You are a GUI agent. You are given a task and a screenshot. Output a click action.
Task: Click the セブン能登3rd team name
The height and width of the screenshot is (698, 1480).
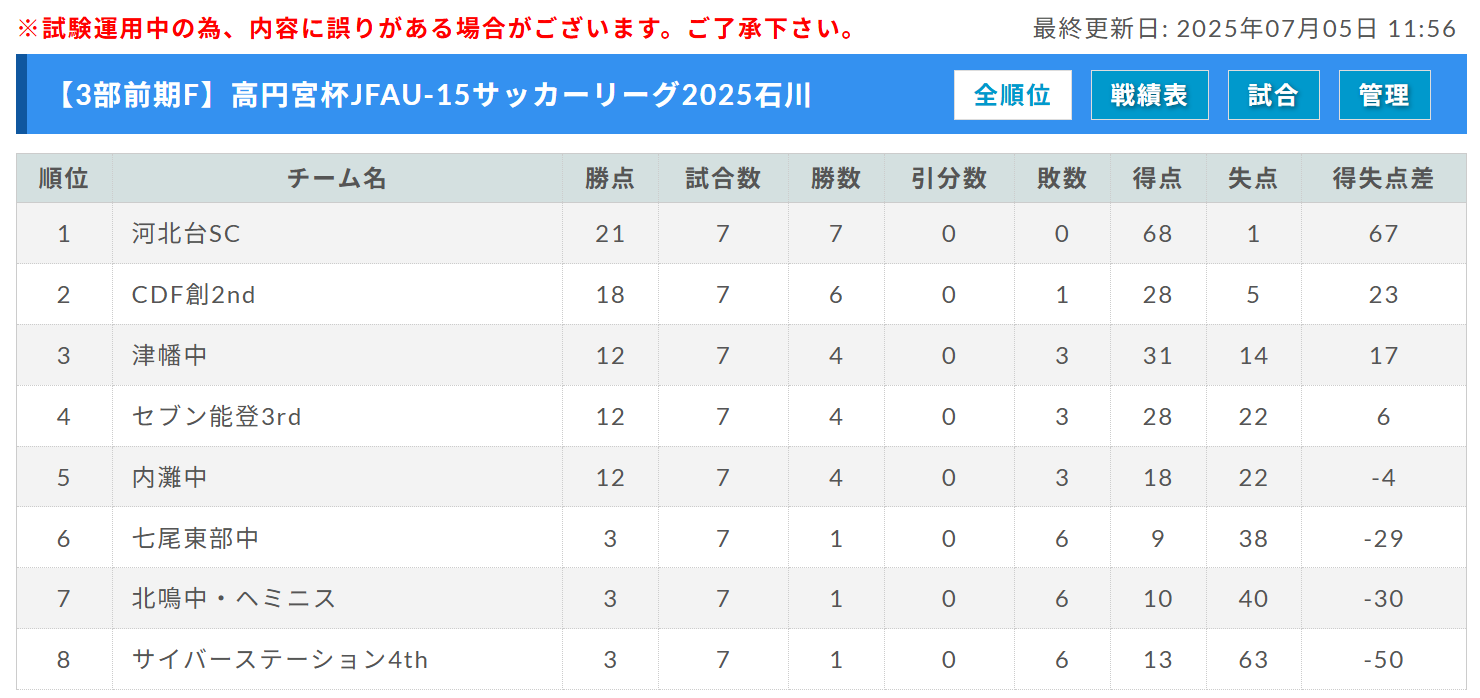[216, 417]
